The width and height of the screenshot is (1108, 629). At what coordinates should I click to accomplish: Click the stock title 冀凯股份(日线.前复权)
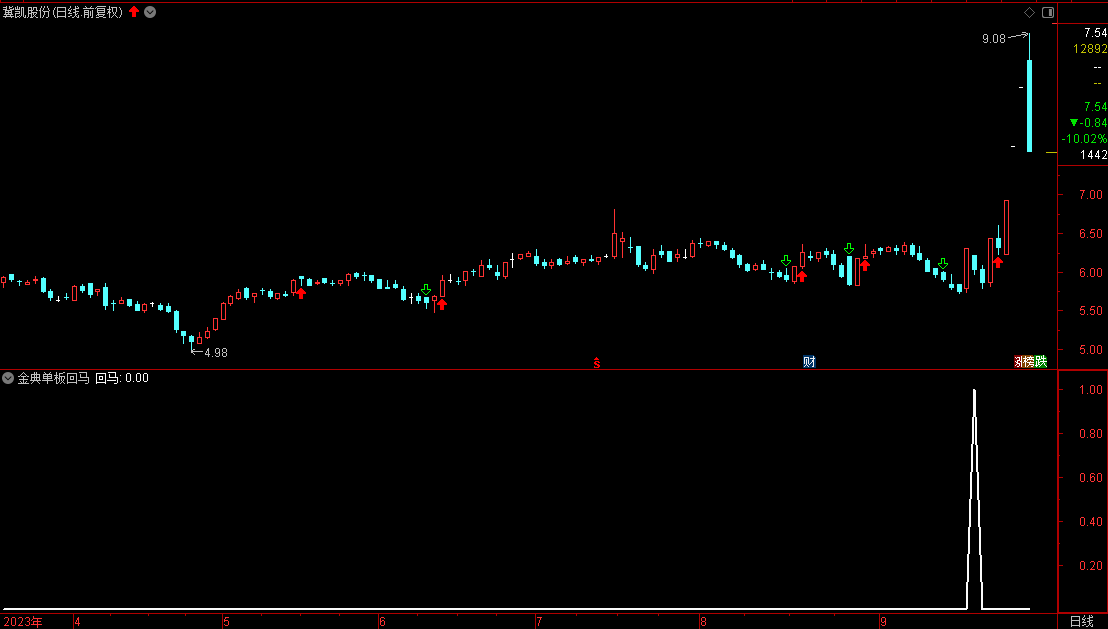pyautogui.click(x=63, y=12)
